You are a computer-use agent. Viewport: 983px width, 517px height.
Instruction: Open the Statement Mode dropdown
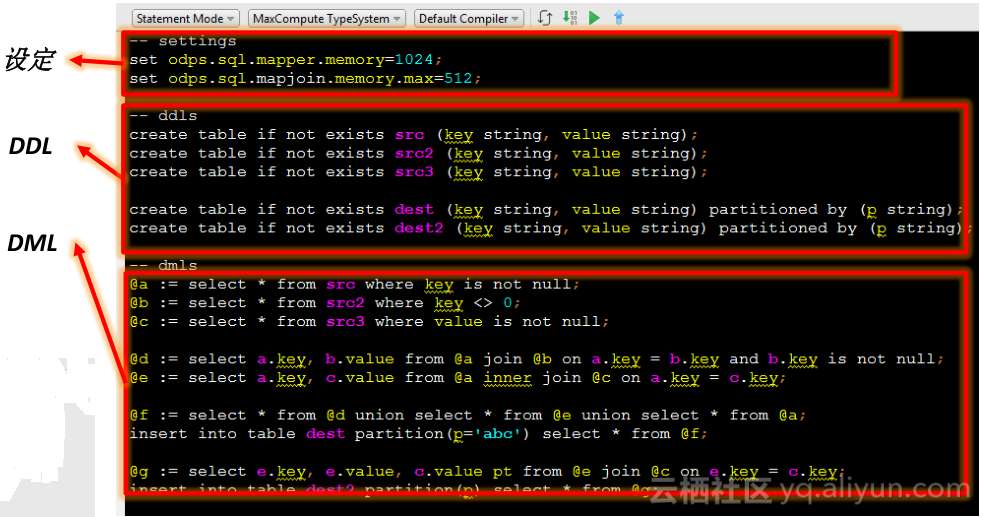coord(185,19)
